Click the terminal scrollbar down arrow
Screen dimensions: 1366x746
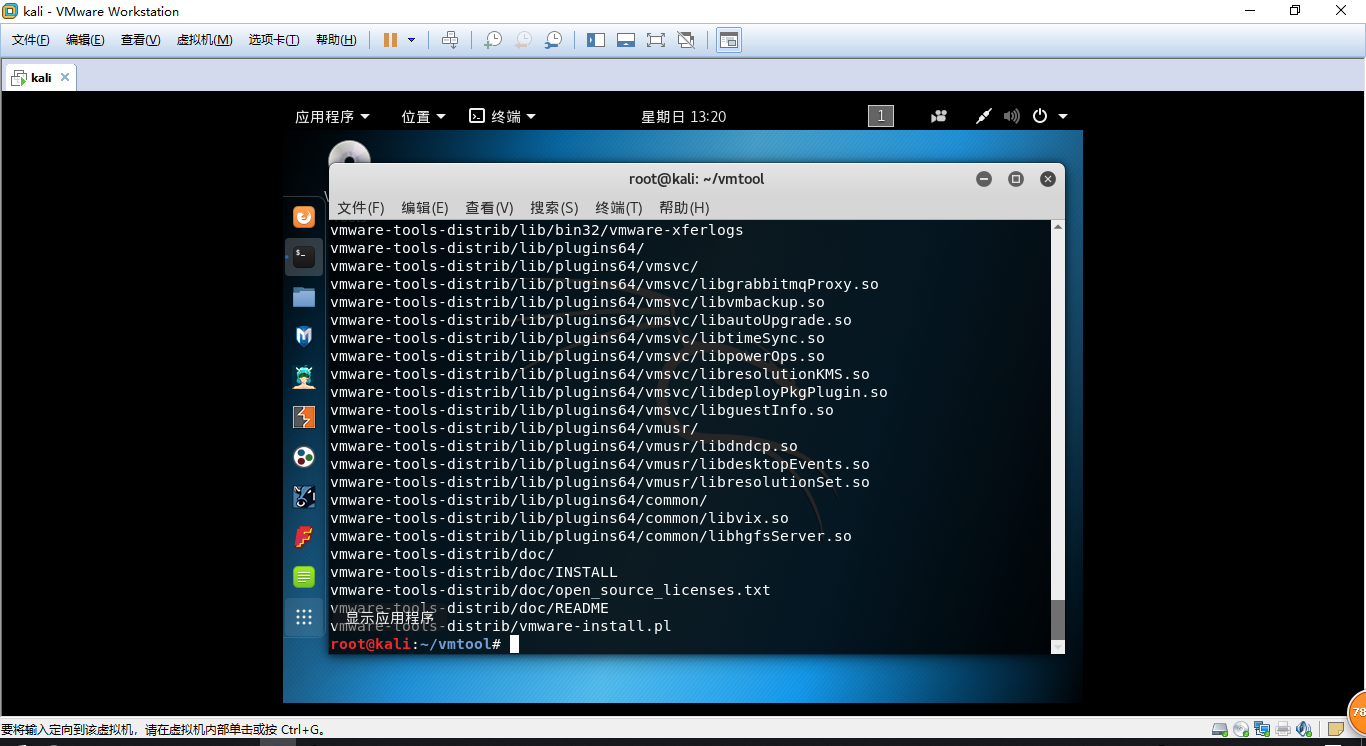pyautogui.click(x=1058, y=647)
